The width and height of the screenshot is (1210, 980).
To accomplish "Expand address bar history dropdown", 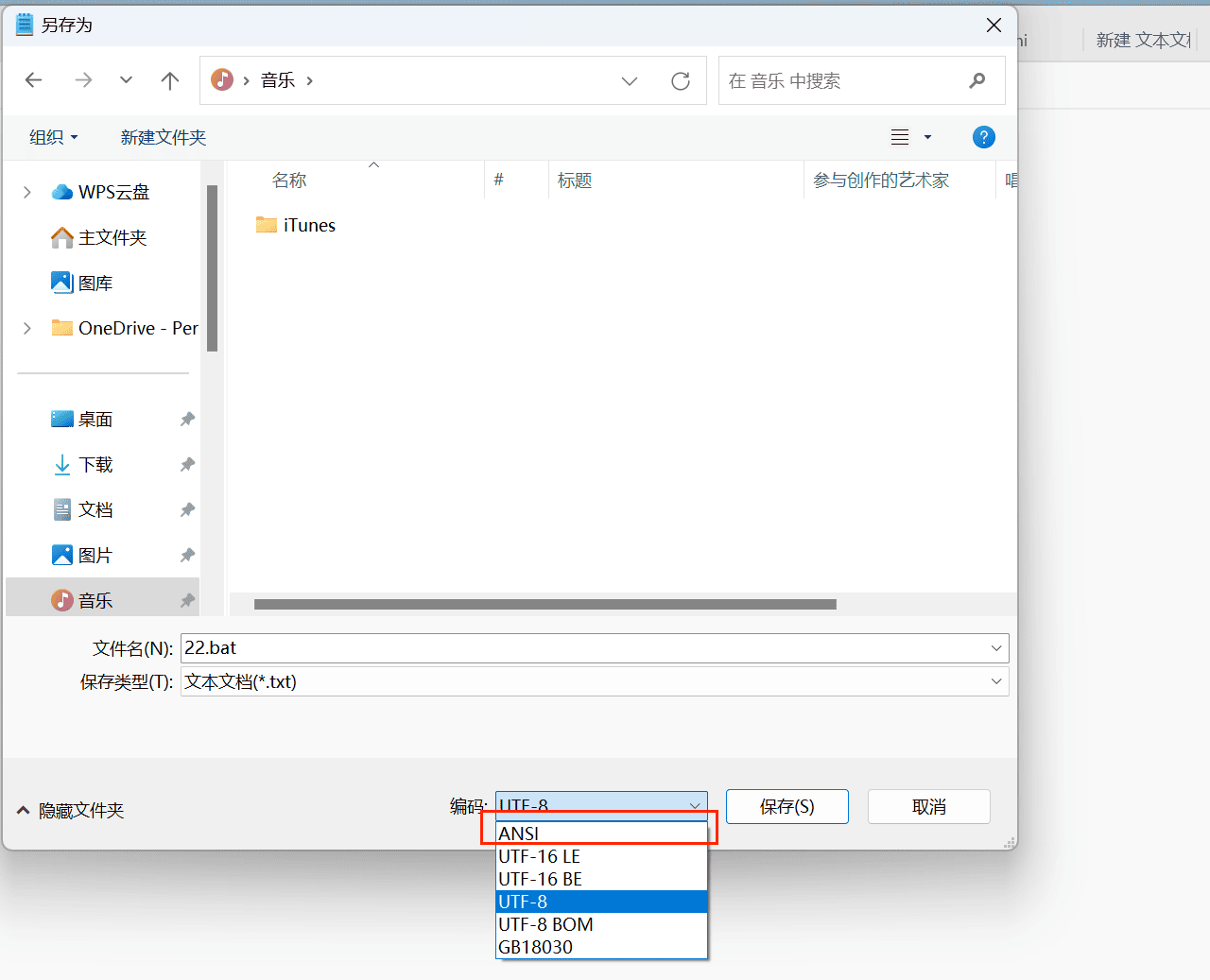I will point(630,81).
